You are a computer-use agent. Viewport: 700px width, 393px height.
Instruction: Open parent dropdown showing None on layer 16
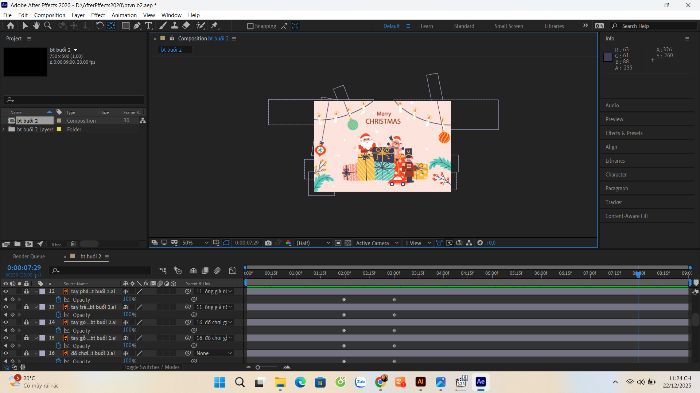click(215, 353)
